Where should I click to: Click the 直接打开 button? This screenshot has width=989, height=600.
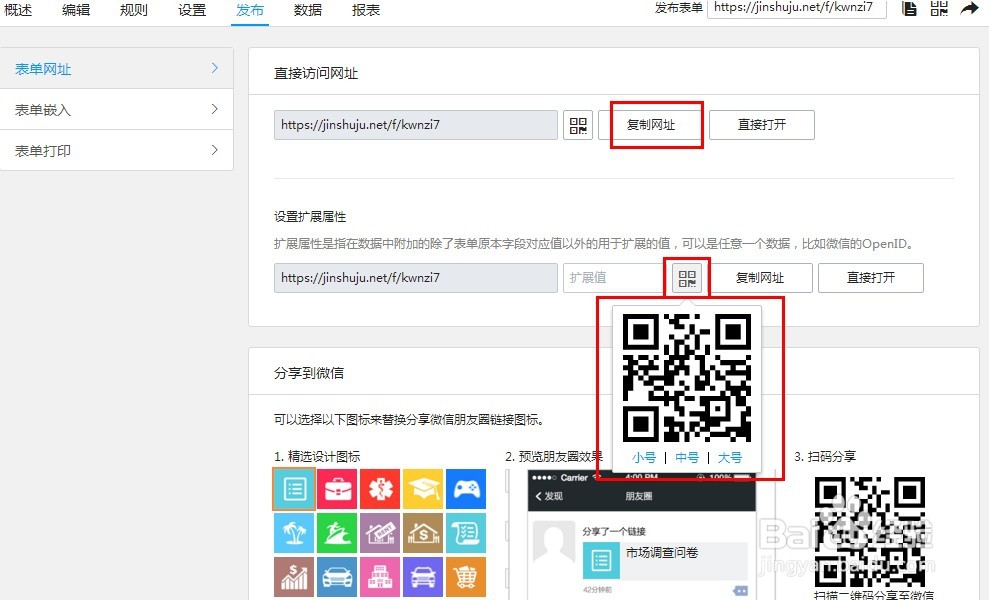(x=762, y=124)
